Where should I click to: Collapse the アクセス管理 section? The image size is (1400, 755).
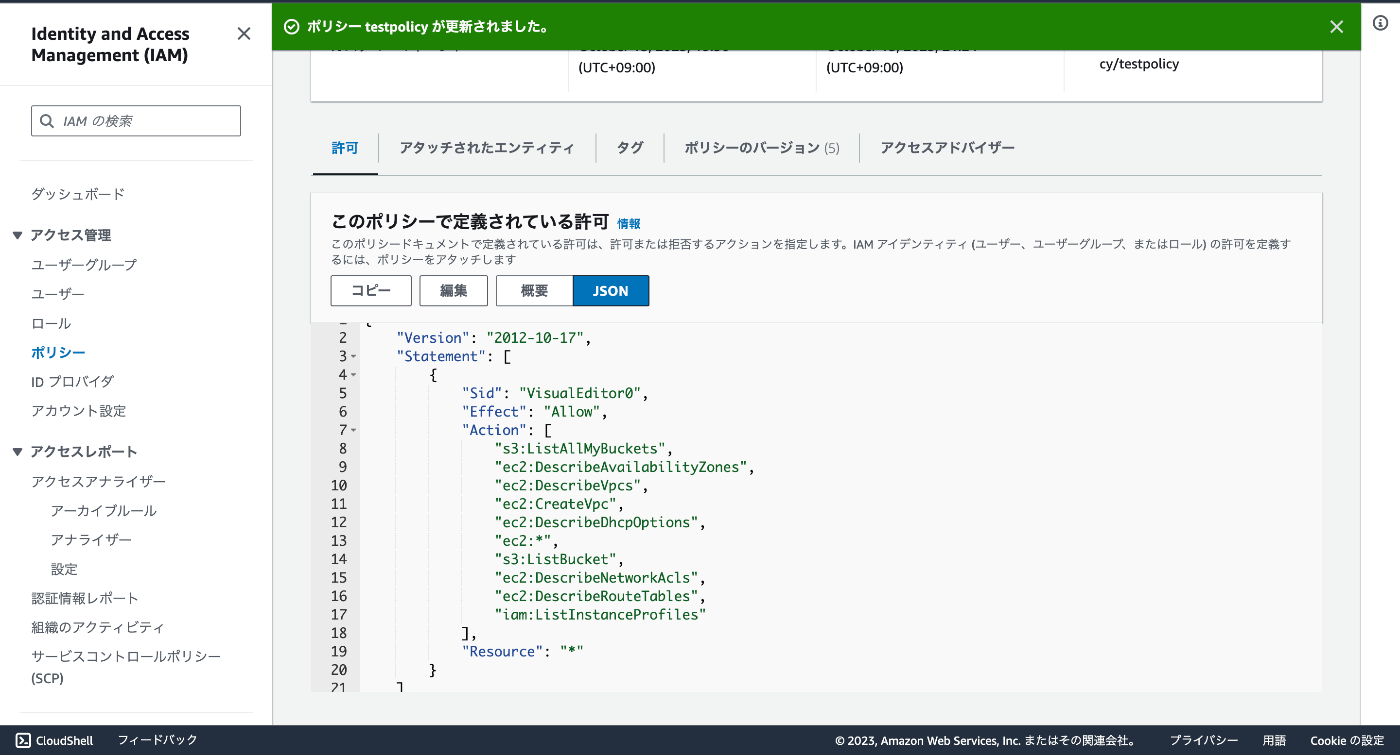(17, 236)
